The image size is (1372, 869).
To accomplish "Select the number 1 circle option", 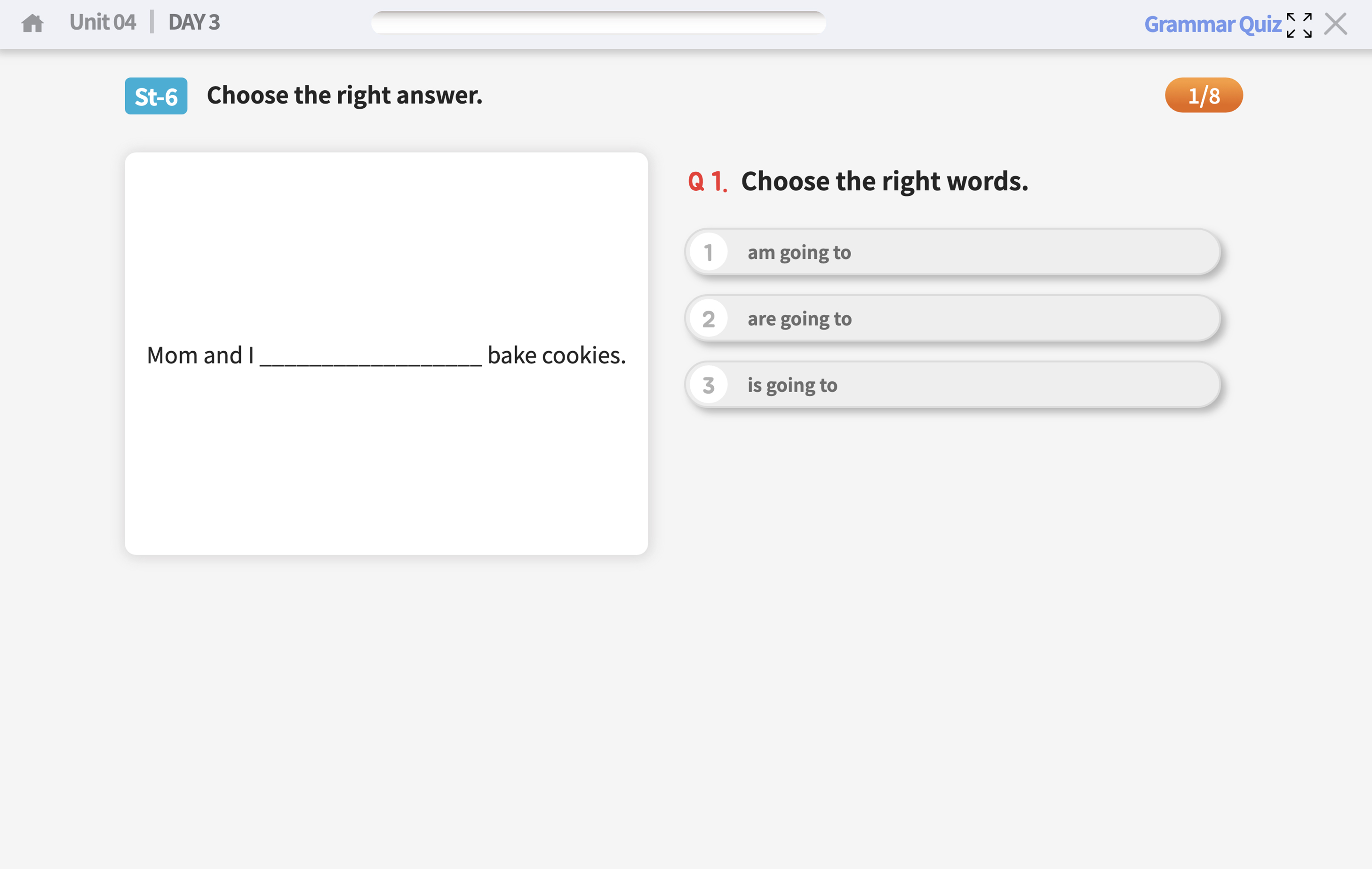I will [x=708, y=252].
